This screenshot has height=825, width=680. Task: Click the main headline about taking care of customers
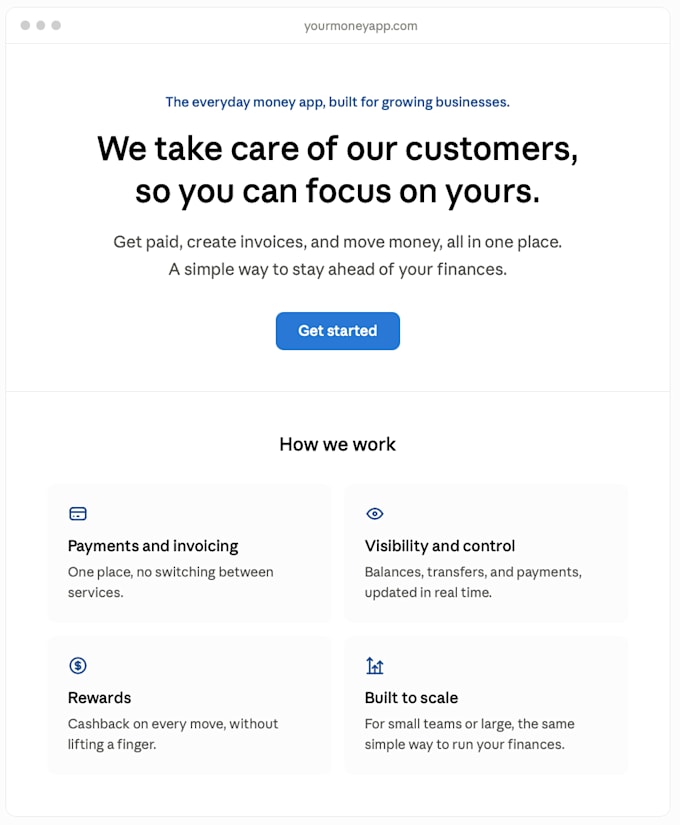click(x=337, y=169)
